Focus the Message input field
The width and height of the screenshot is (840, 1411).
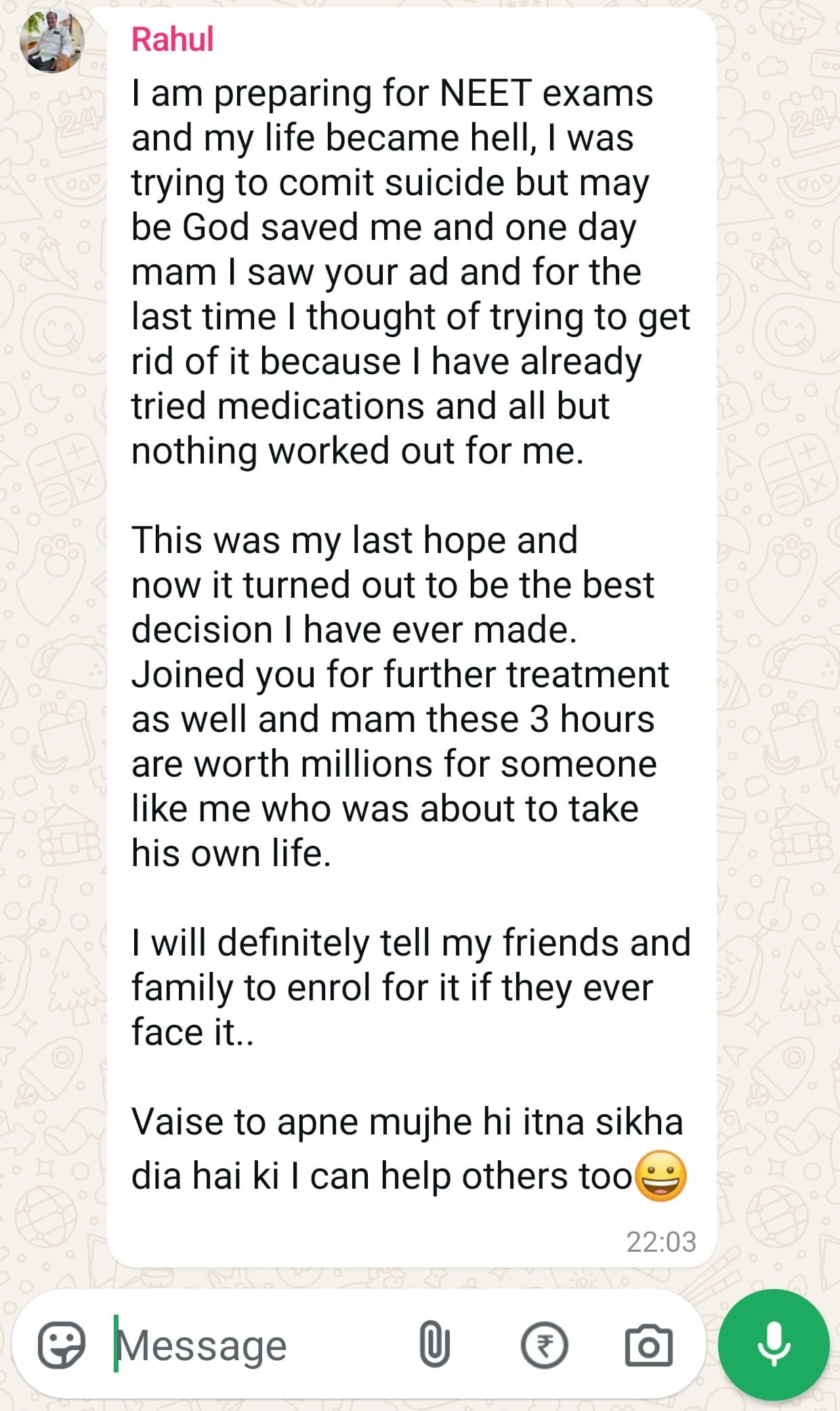pyautogui.click(x=257, y=1346)
